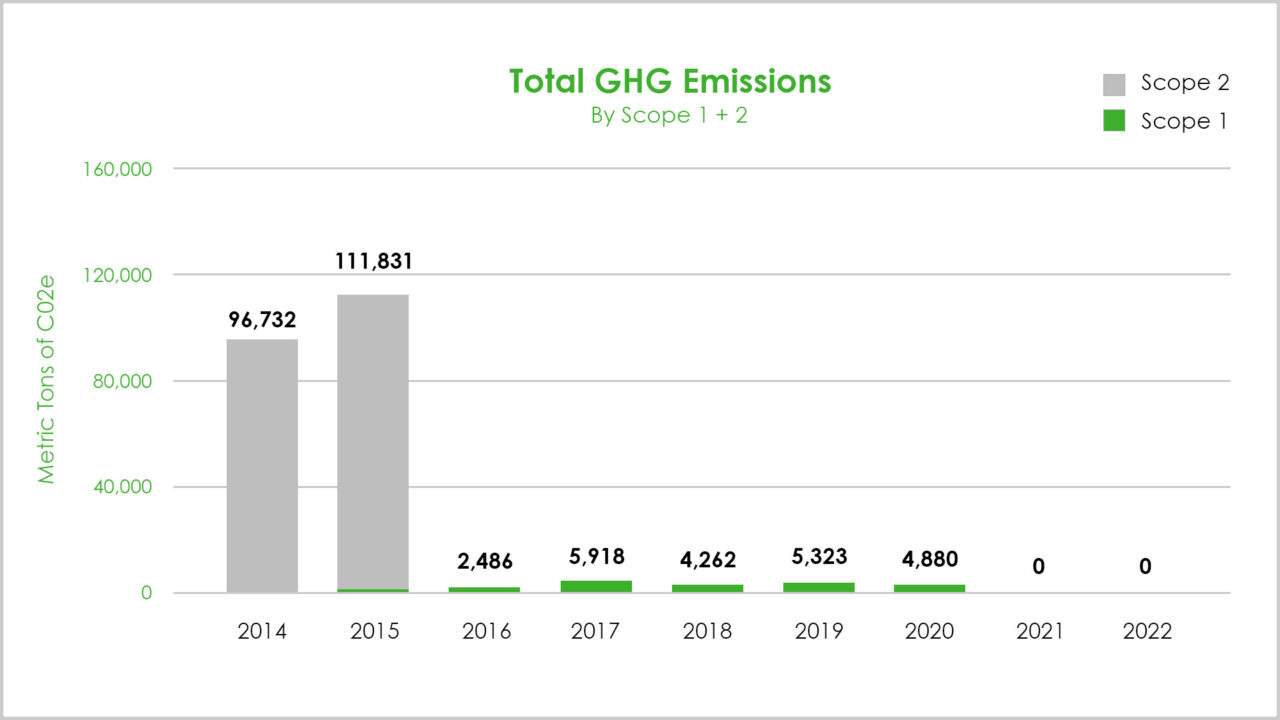
Task: Click the By Scope 1 + 2 subtitle
Action: click(x=669, y=115)
